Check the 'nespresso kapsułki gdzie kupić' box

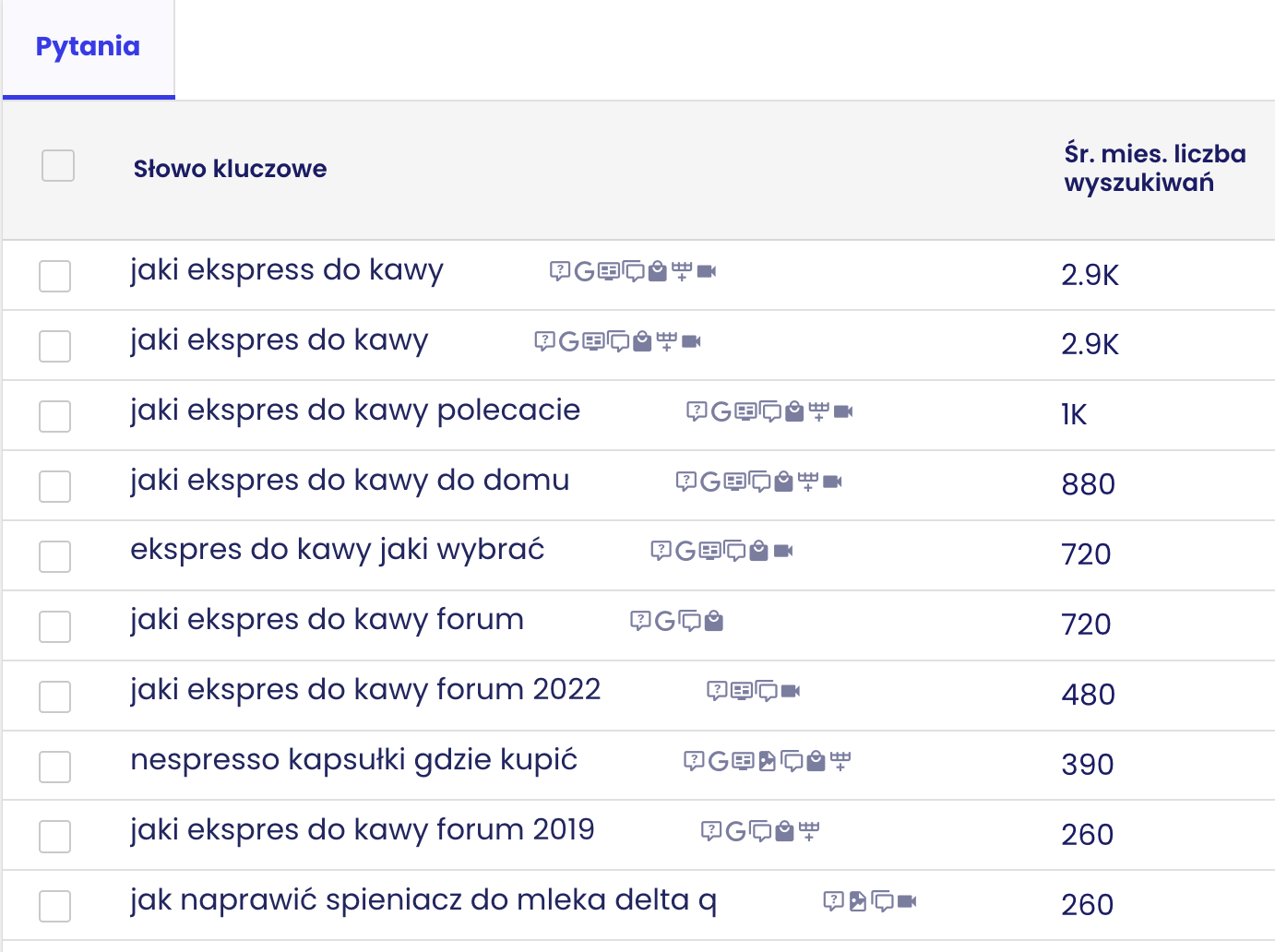(x=55, y=767)
